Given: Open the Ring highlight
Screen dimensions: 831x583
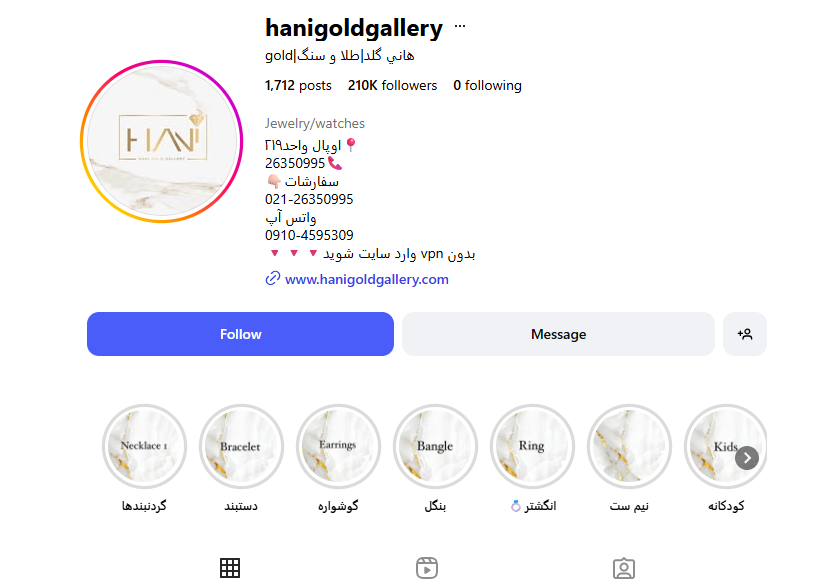Looking at the screenshot, I should click(532, 446).
